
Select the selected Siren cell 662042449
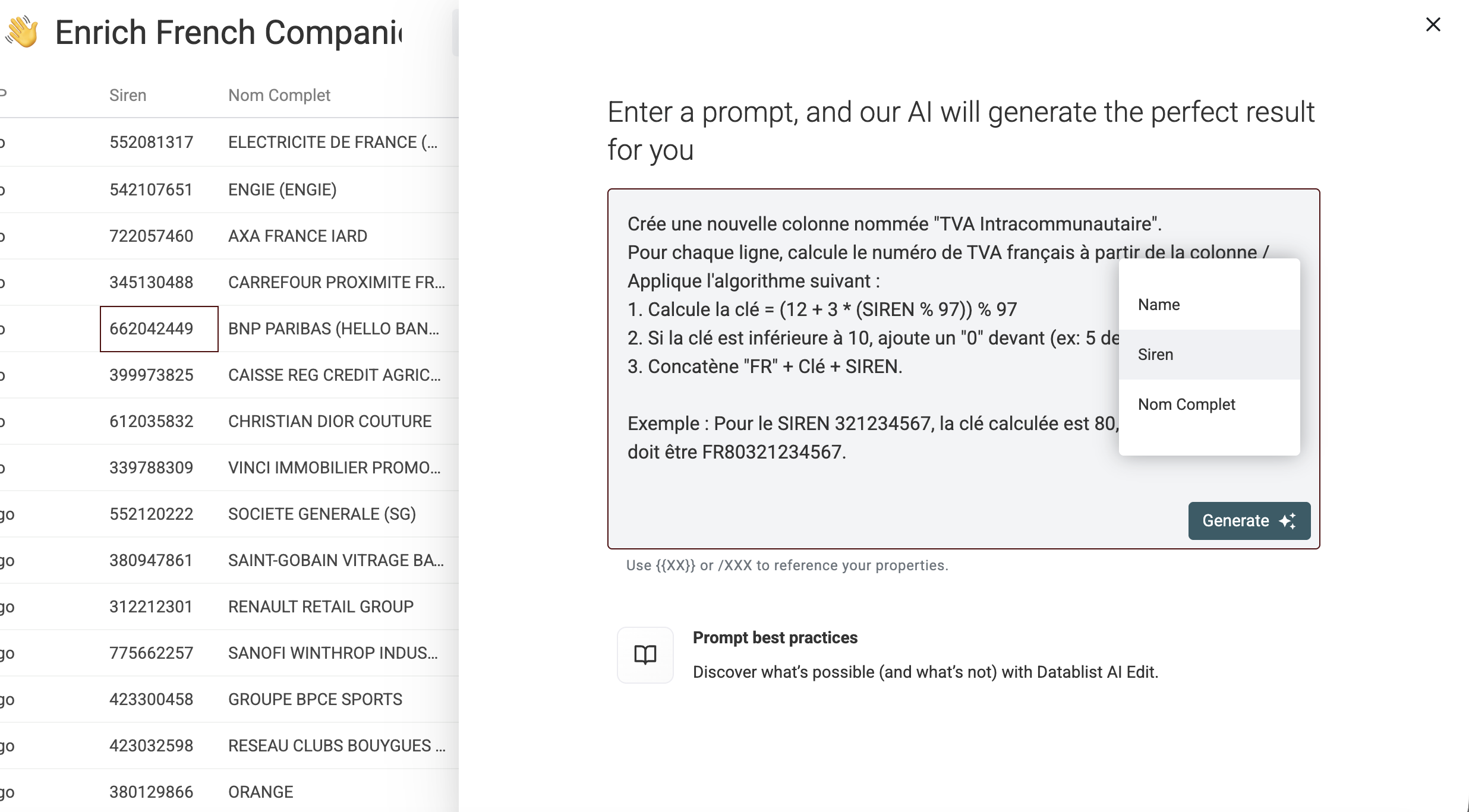click(159, 329)
